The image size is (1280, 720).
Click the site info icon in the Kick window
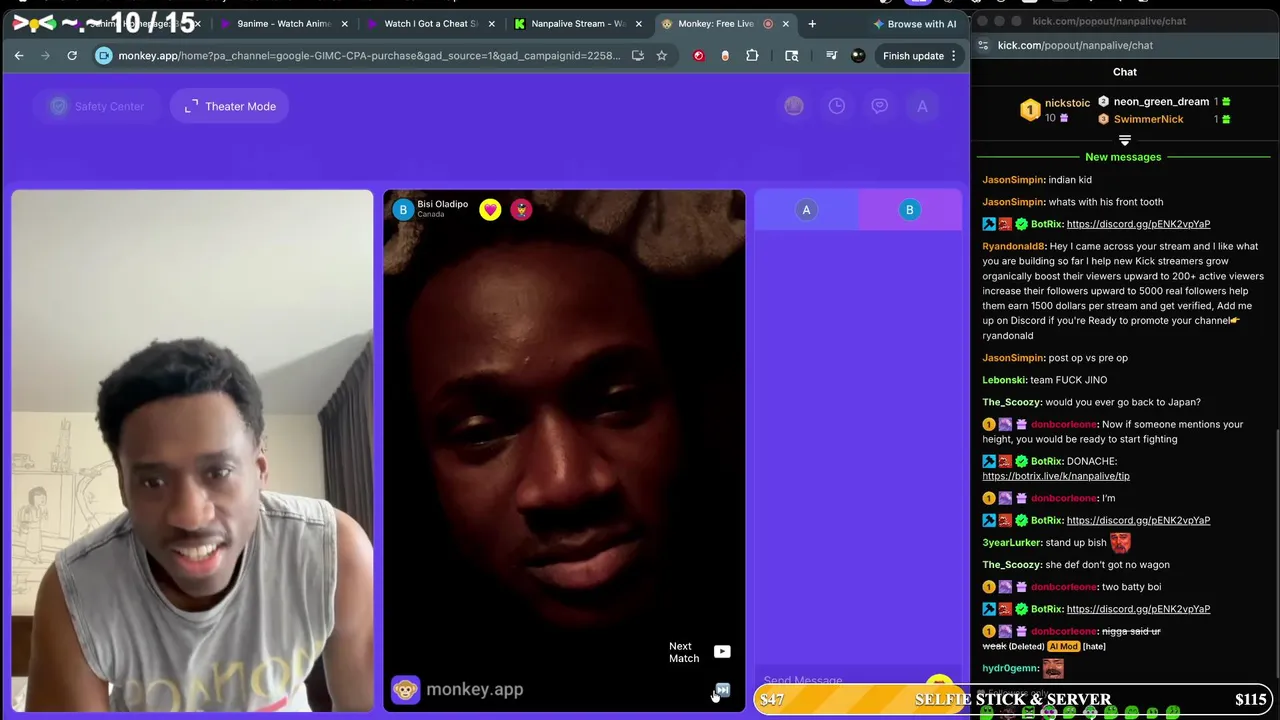[x=983, y=45]
